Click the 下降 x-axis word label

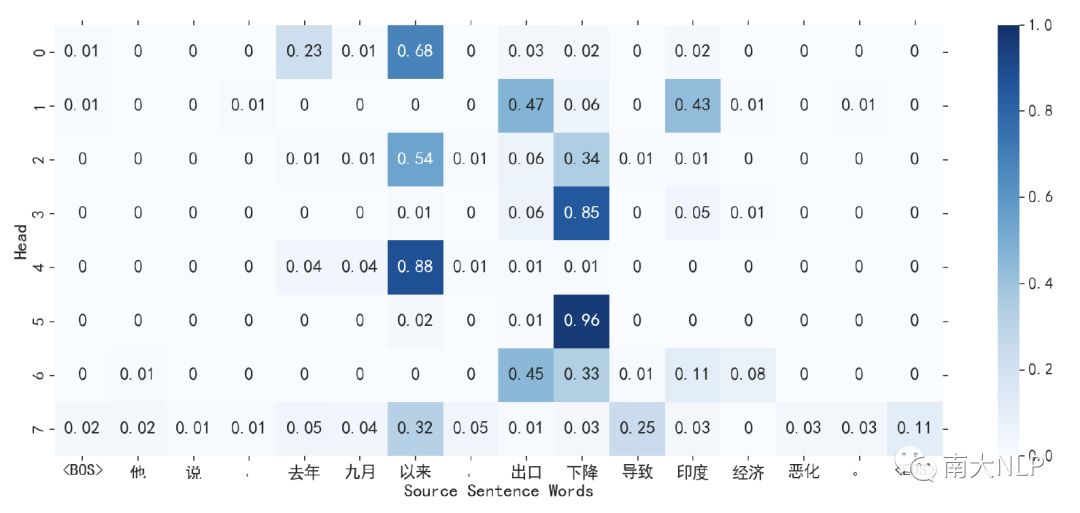[581, 471]
